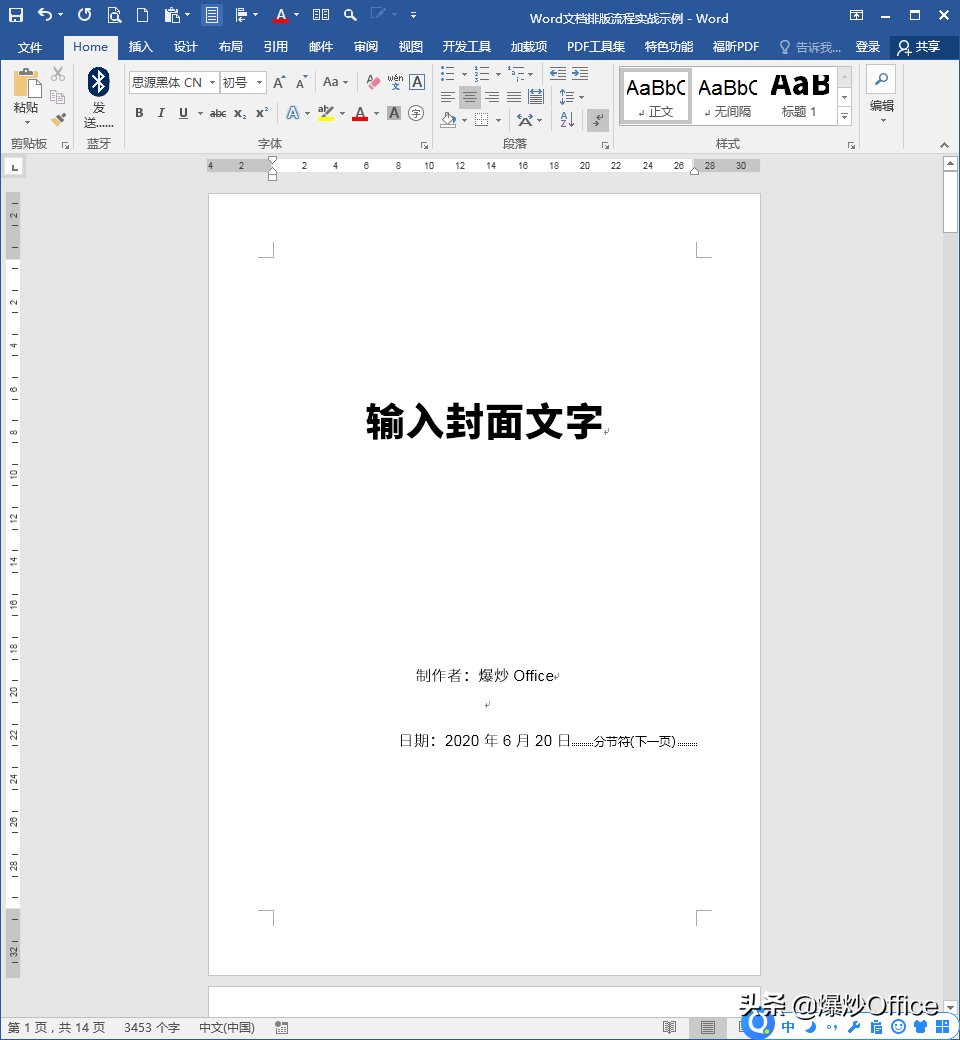Open the Font dialog launcher

pyautogui.click(x=424, y=145)
